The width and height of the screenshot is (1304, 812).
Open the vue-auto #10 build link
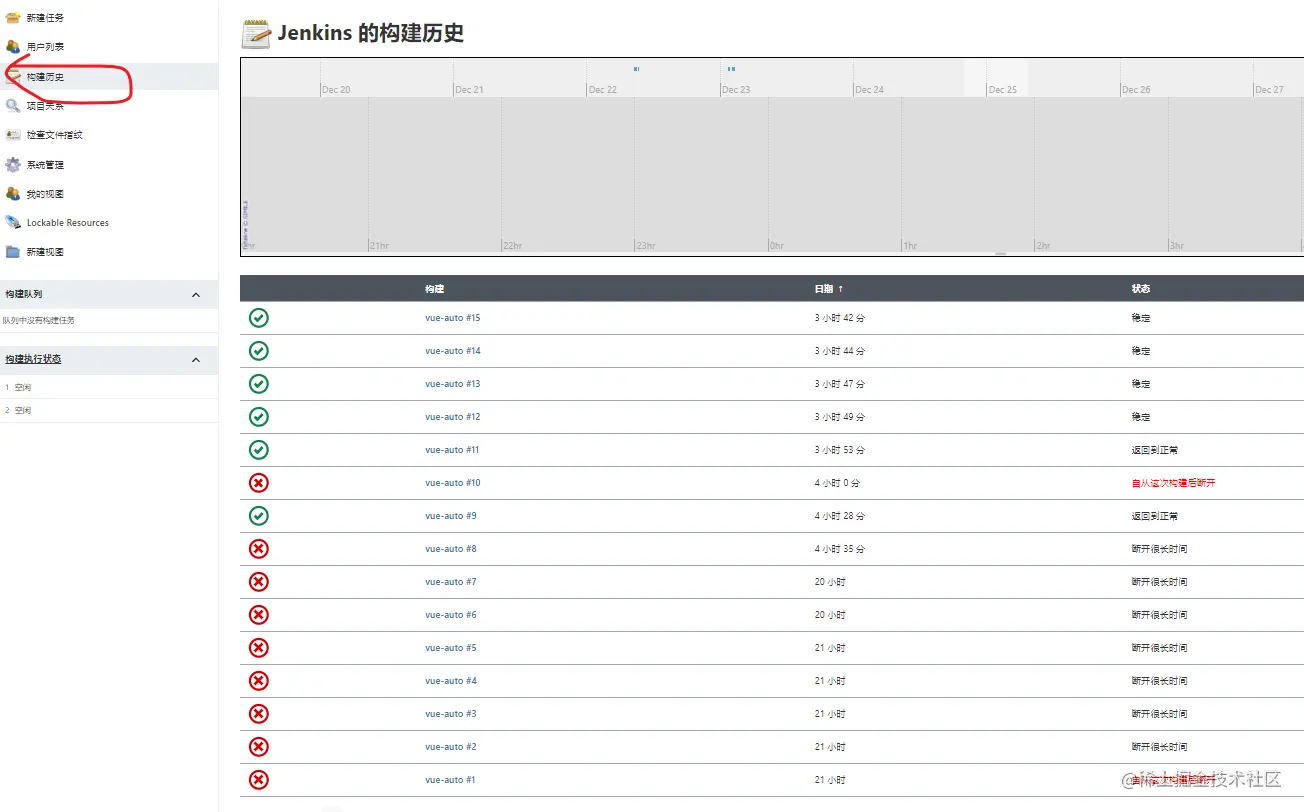(x=453, y=483)
